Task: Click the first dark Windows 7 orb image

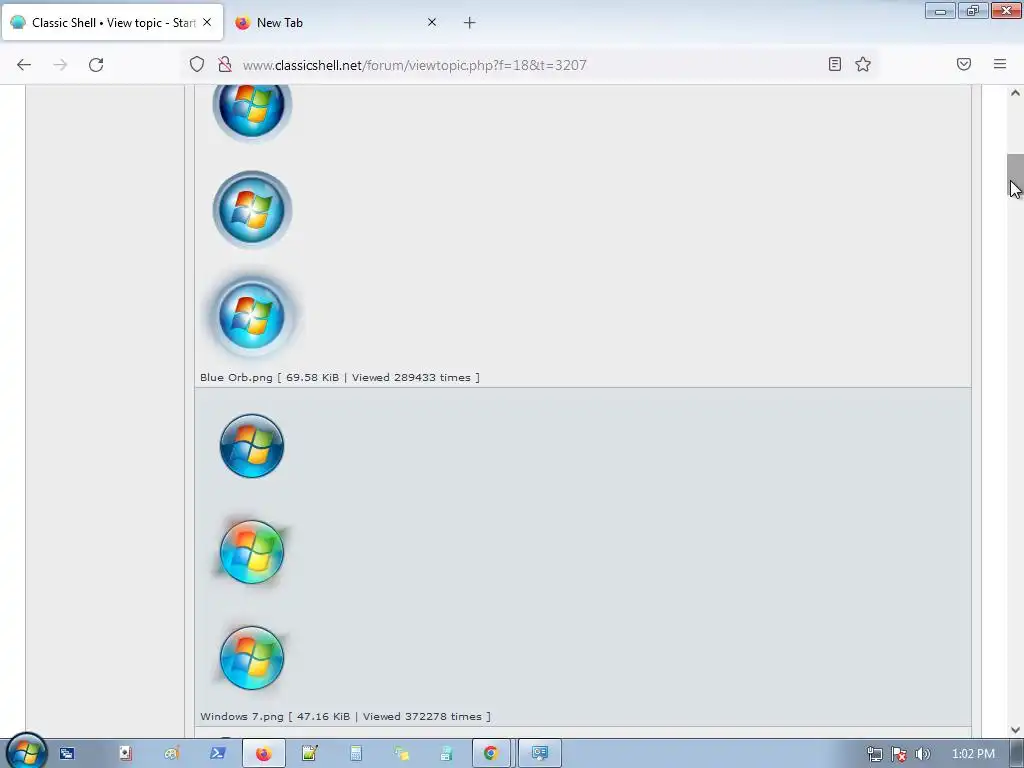Action: (252, 446)
